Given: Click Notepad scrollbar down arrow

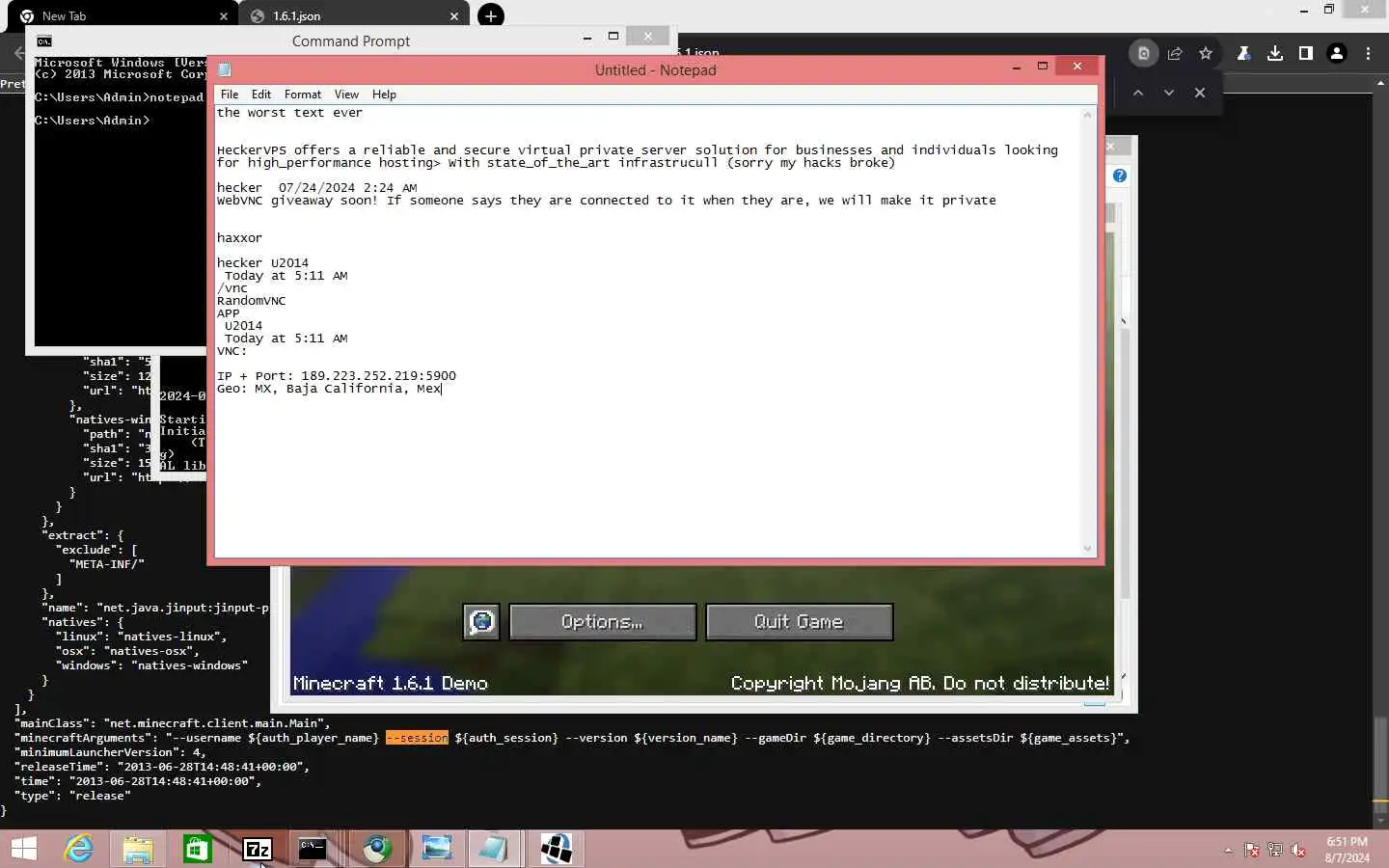Looking at the screenshot, I should coord(1088,549).
